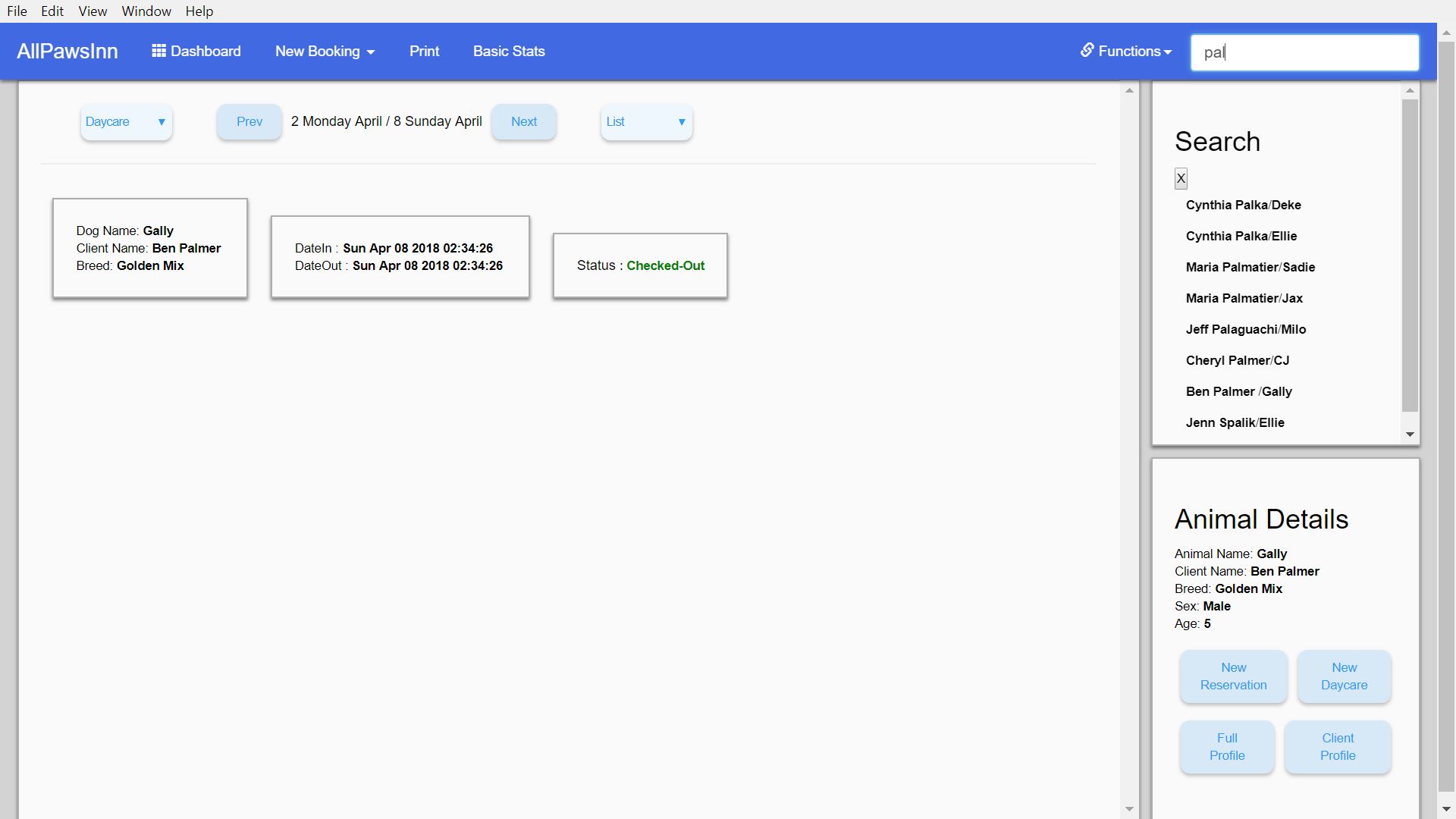This screenshot has height=819, width=1456.
Task: Open the Daycare booking type dropdown
Action: click(x=126, y=122)
